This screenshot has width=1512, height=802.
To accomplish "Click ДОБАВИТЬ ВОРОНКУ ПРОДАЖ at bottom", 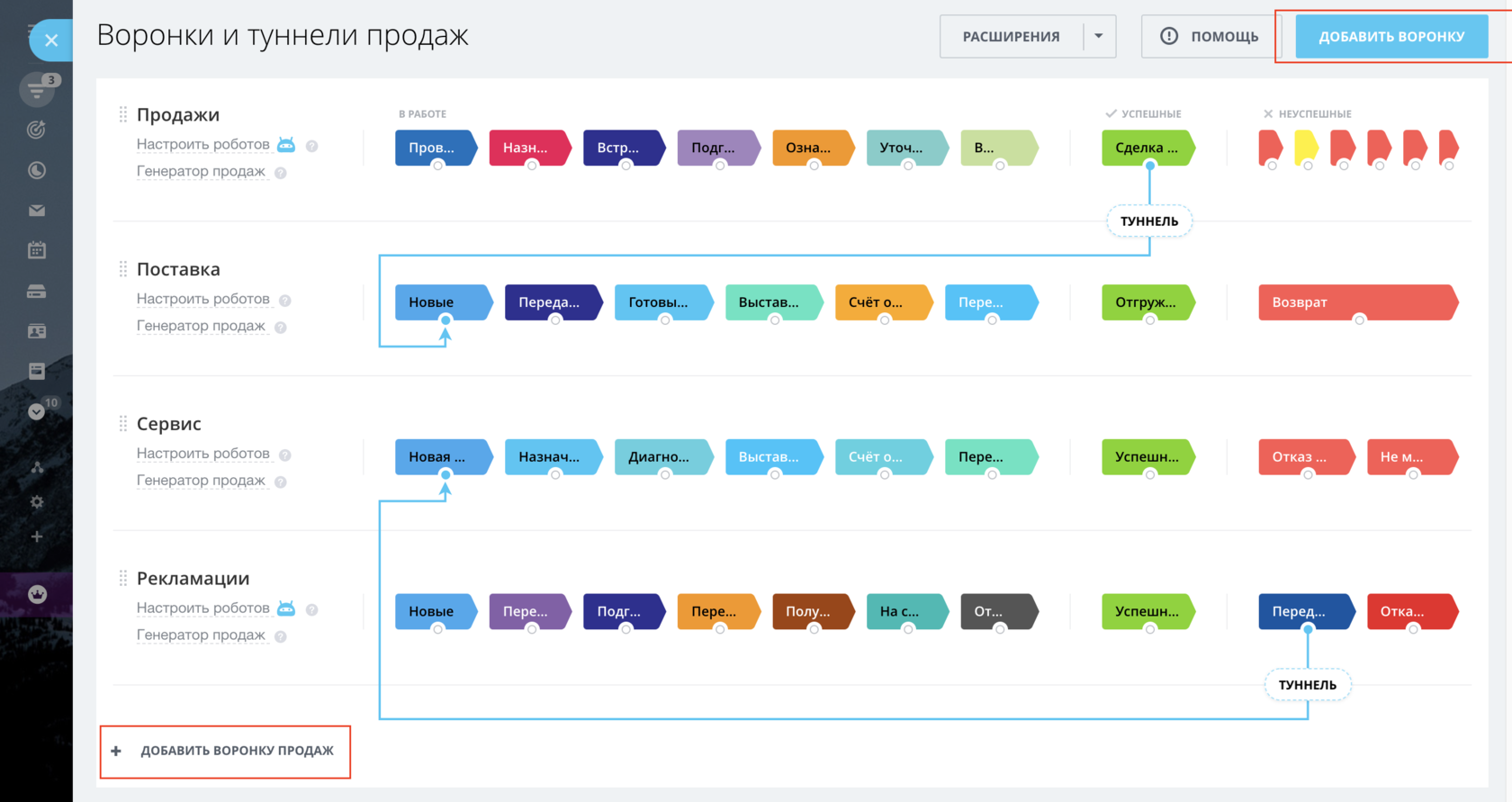I will [225, 751].
